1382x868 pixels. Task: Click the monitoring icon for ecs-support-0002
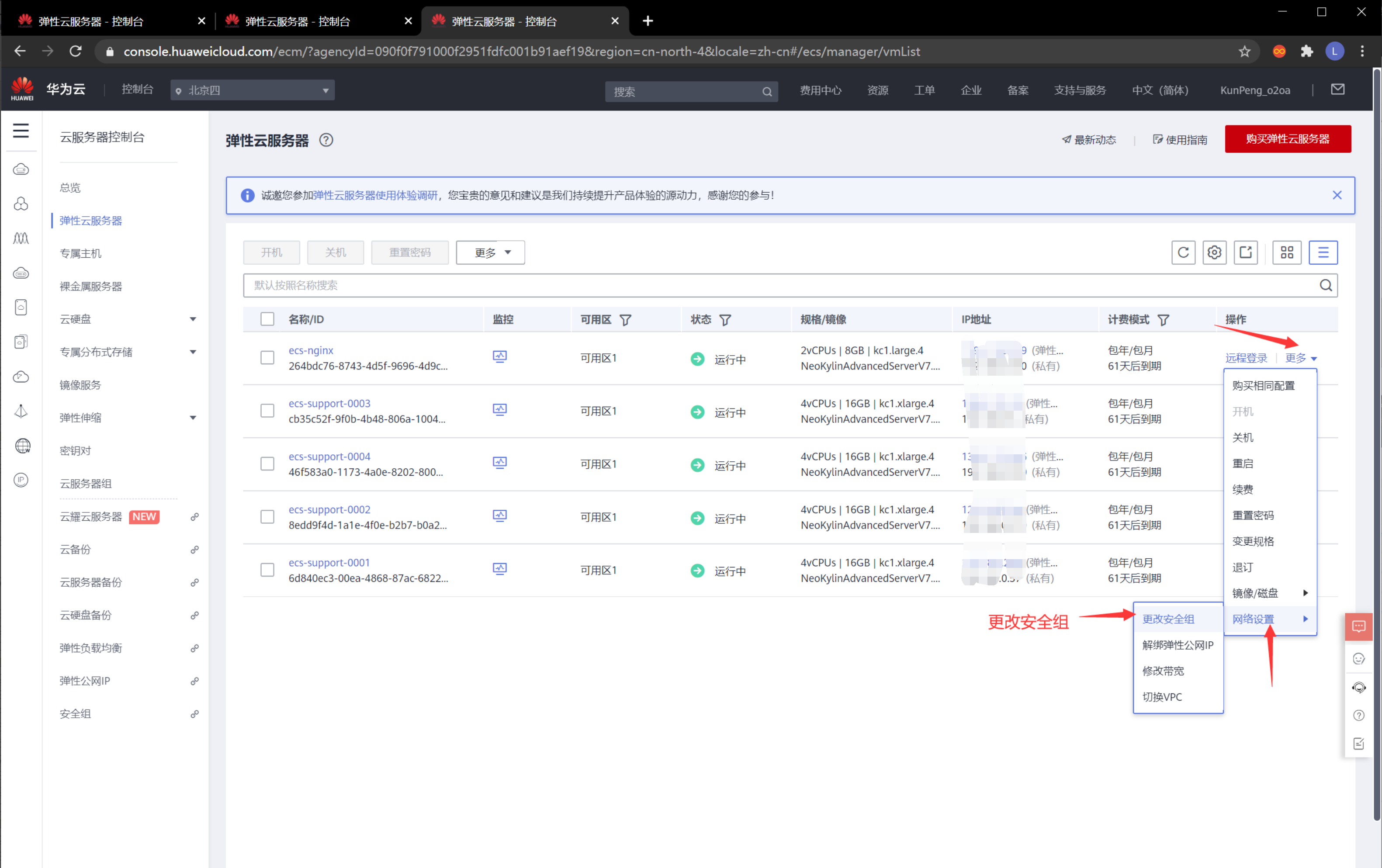coord(499,516)
